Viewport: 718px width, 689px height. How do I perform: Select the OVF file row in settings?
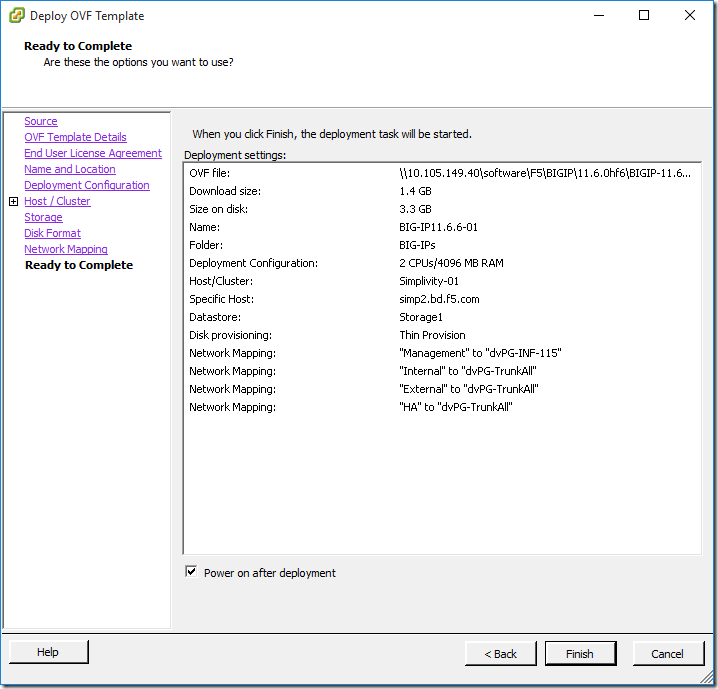pyautogui.click(x=440, y=174)
